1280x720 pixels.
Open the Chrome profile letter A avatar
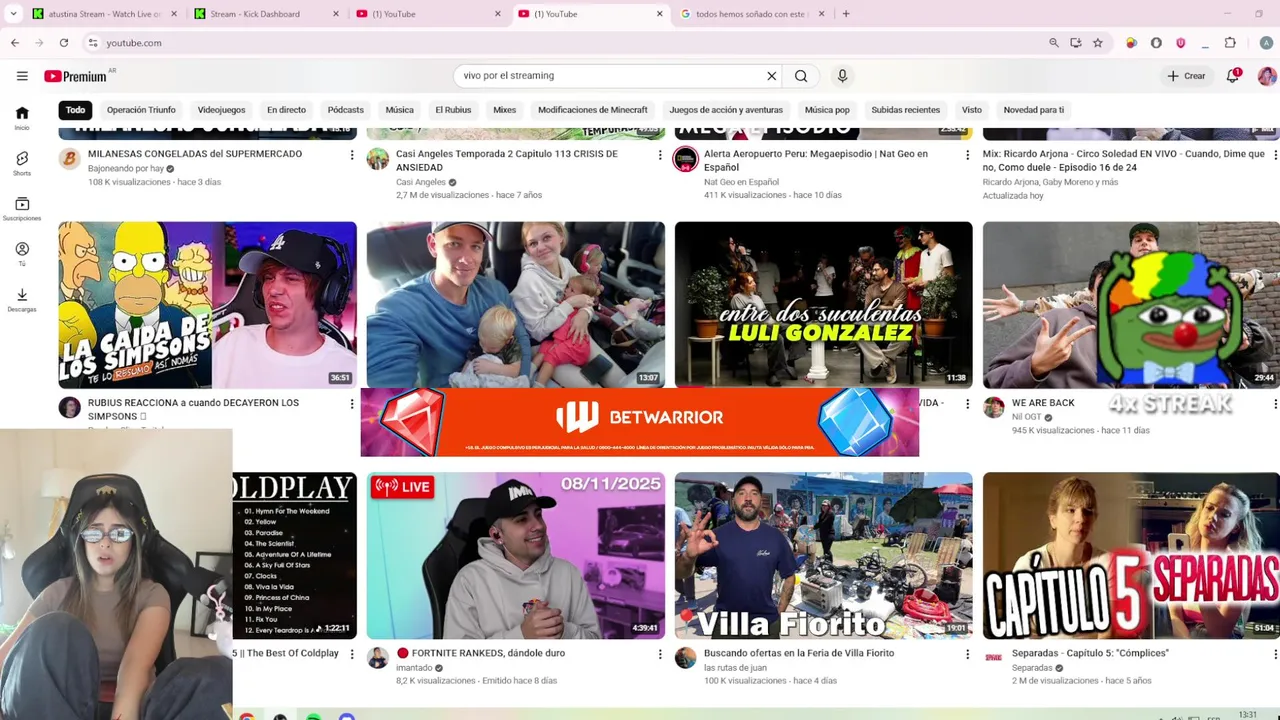(x=1266, y=43)
